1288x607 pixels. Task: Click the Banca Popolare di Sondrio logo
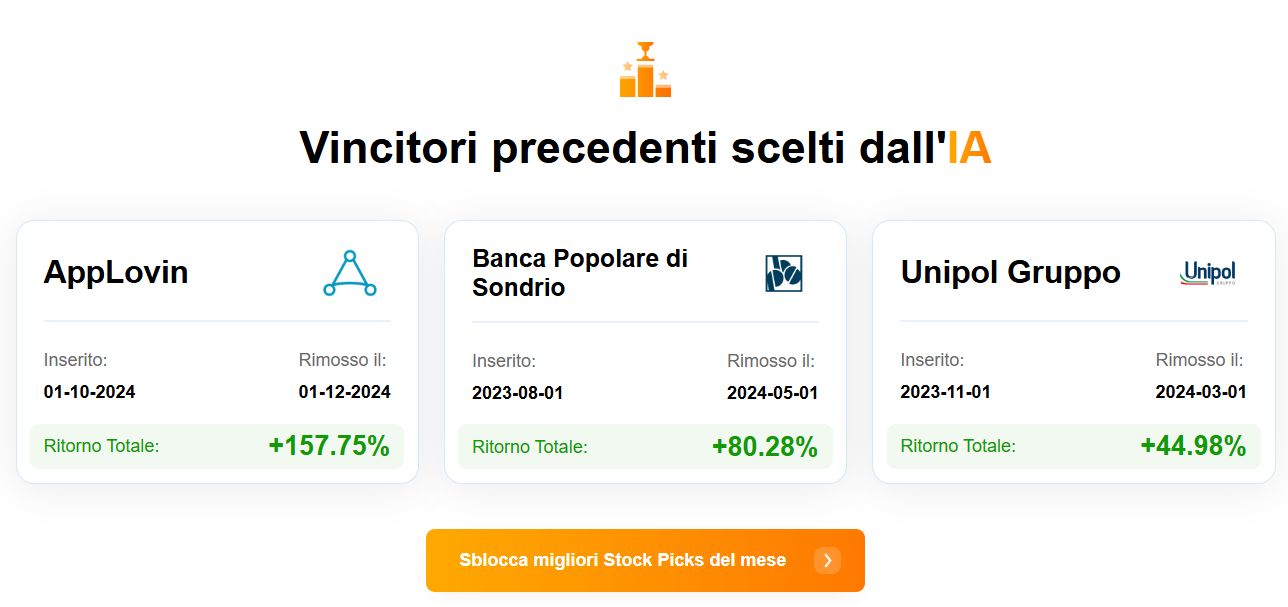(784, 273)
